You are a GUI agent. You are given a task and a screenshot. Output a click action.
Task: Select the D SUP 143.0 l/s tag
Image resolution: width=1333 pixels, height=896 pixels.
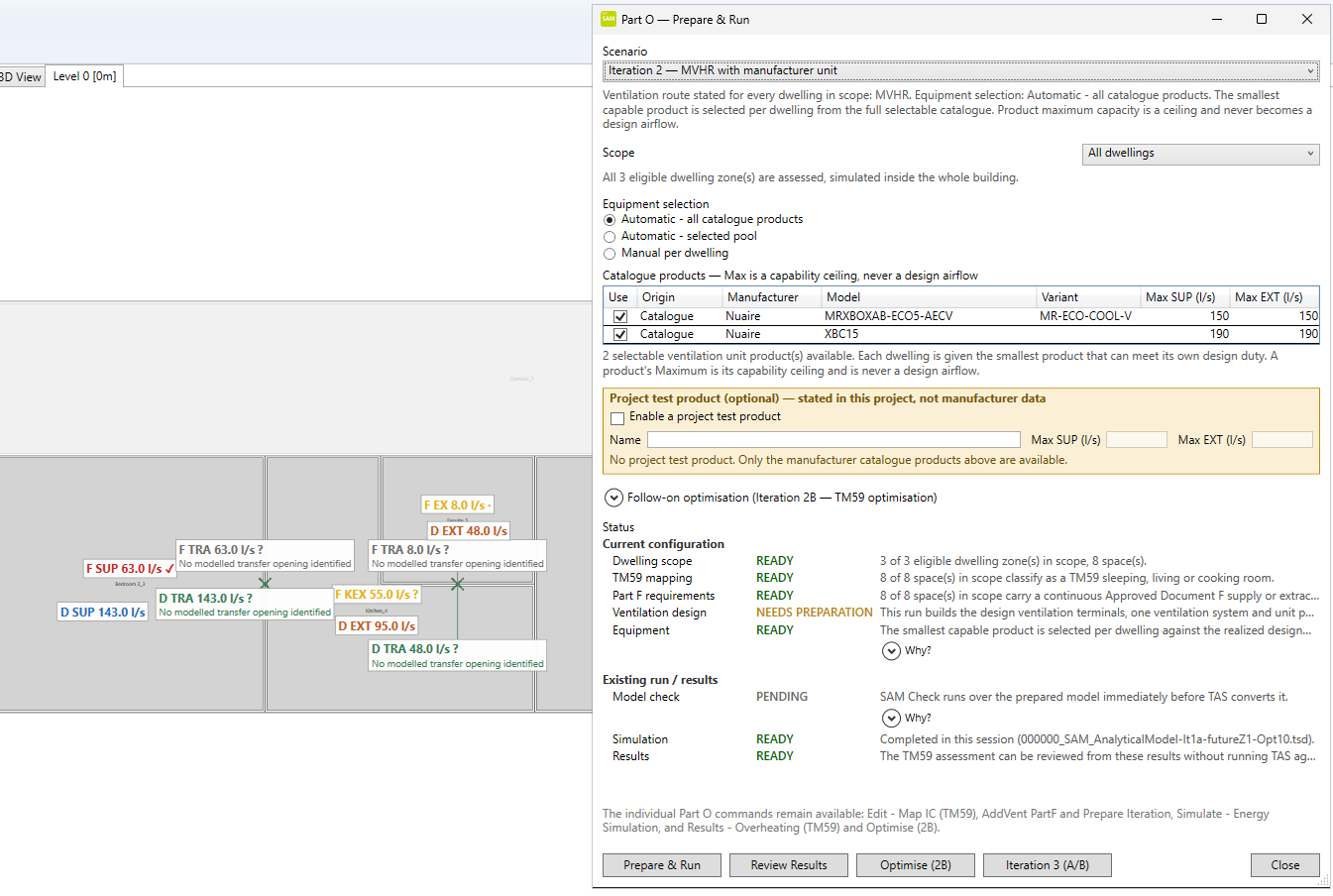(x=103, y=613)
